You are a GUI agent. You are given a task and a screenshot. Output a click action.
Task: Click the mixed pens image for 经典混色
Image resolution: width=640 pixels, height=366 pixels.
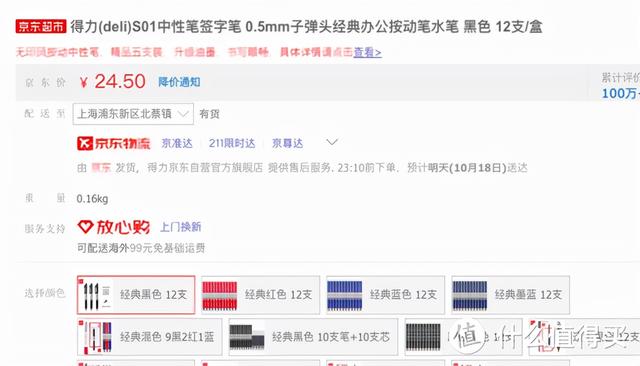96,337
